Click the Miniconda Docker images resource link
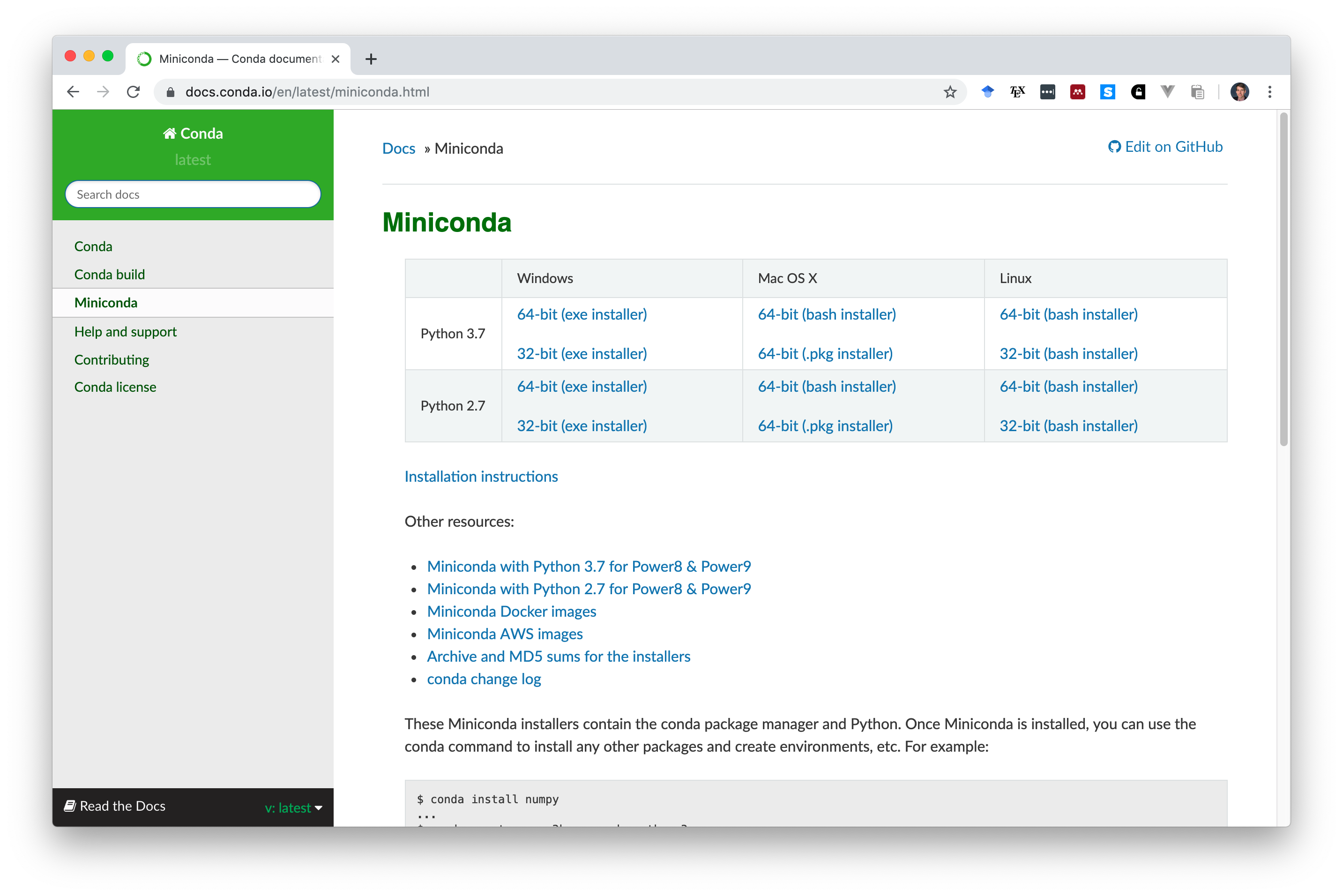 (512, 611)
